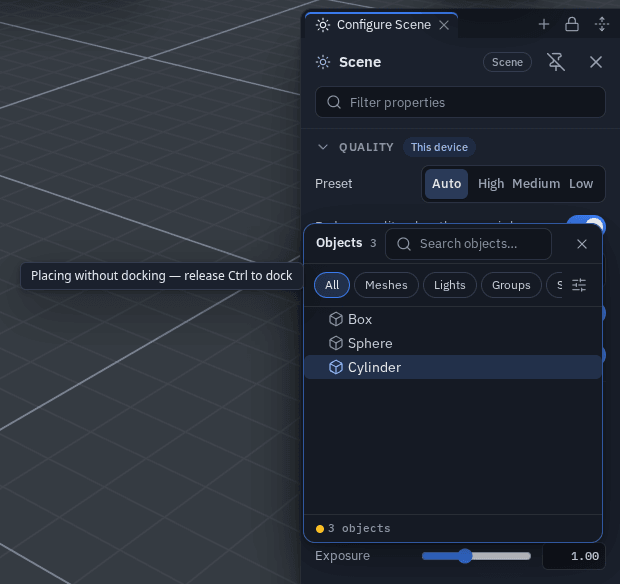Lock the panel with the padlock icon
Screen dimensions: 620x584
tap(572, 25)
